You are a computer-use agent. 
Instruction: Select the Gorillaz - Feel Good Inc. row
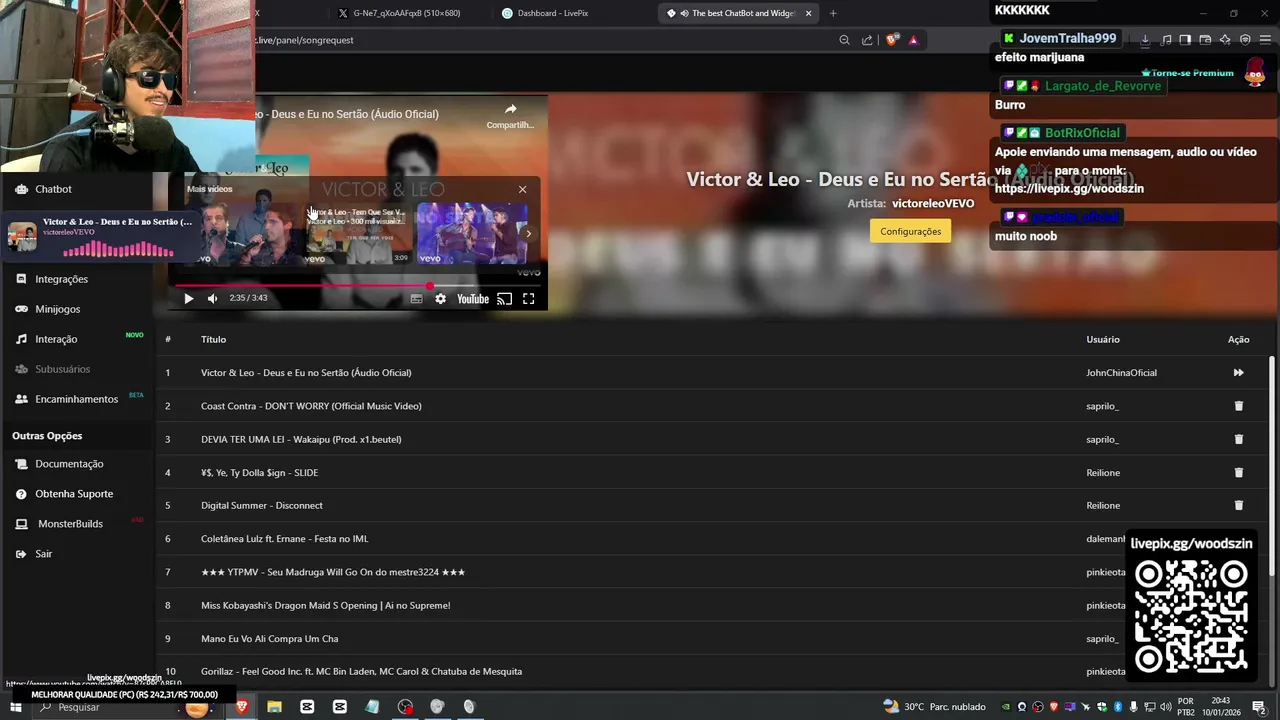(712, 672)
